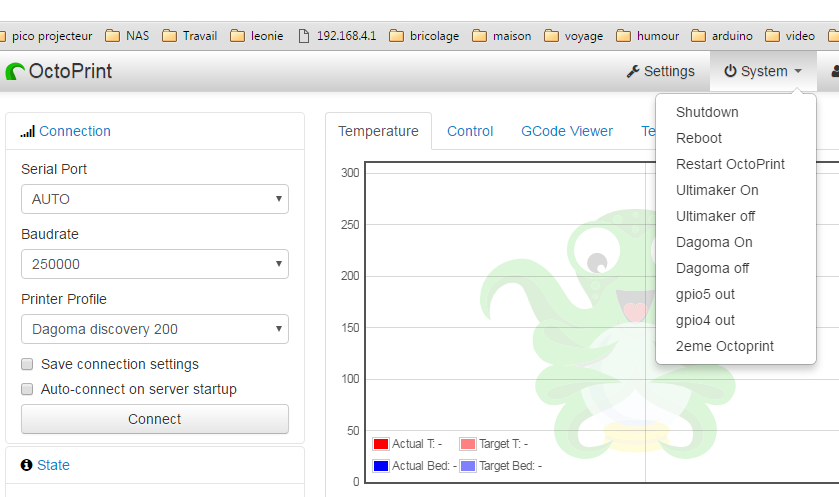839x497 pixels.
Task: Open the leonie bookmark folder
Action: click(257, 36)
